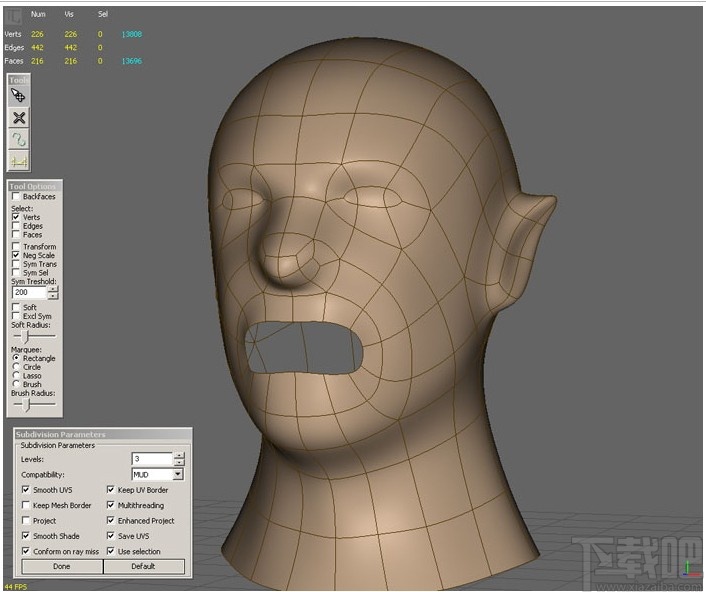Toggle the Edges selection checkbox
Viewport: 706px width, 592px height.
click(16, 226)
